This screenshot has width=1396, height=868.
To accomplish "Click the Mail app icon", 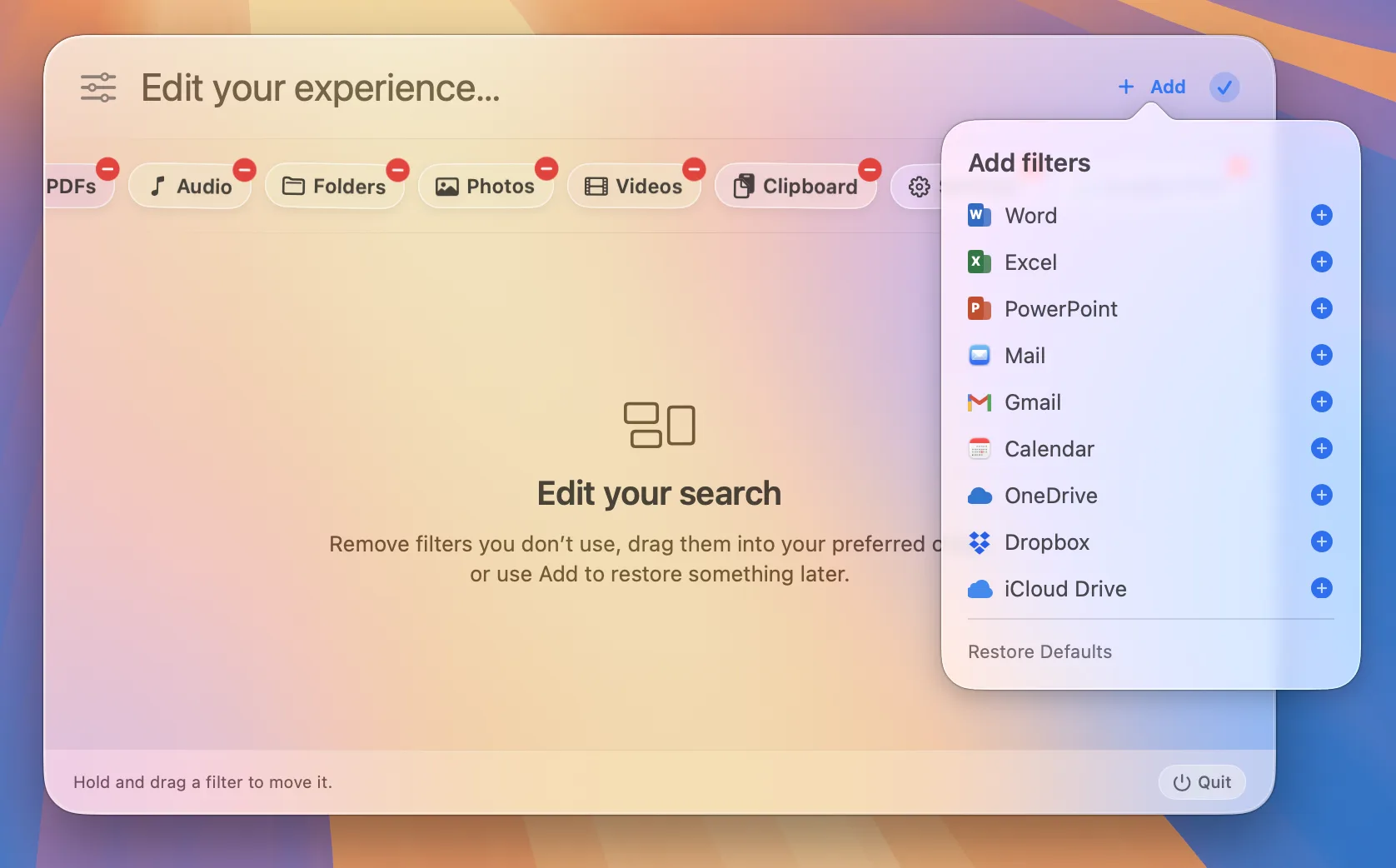I will (x=980, y=356).
